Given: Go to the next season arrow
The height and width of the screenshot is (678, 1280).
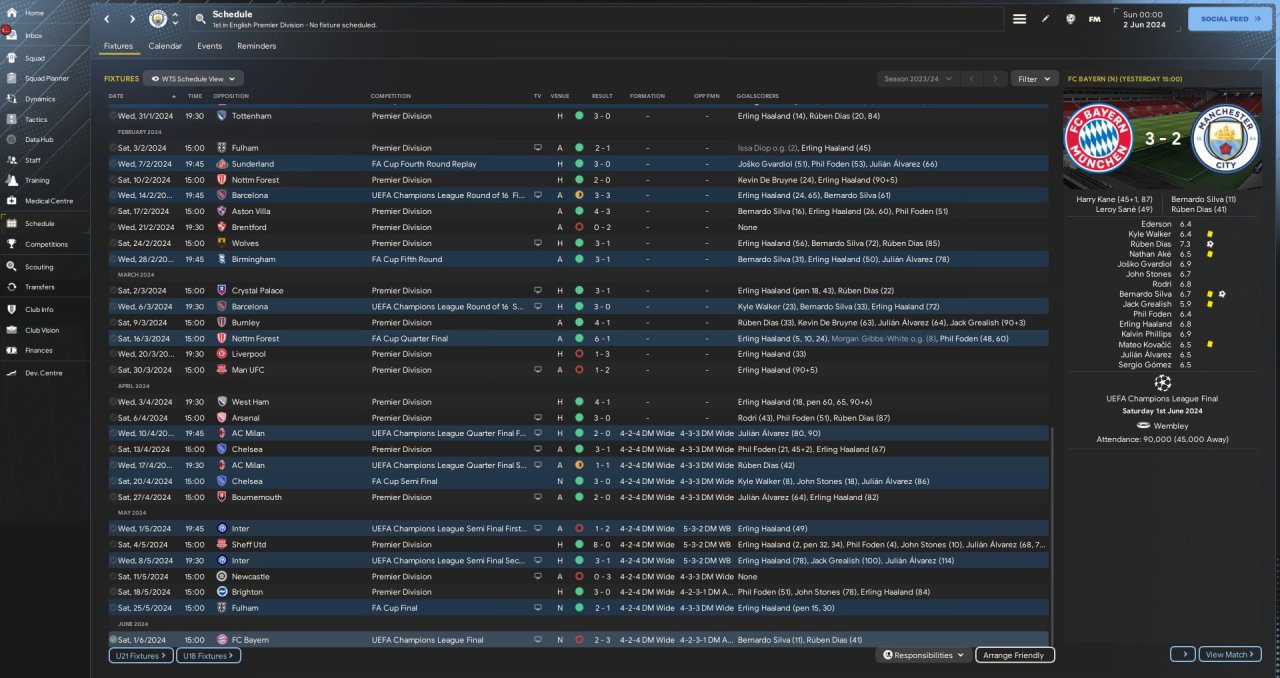Looking at the screenshot, I should pos(994,78).
